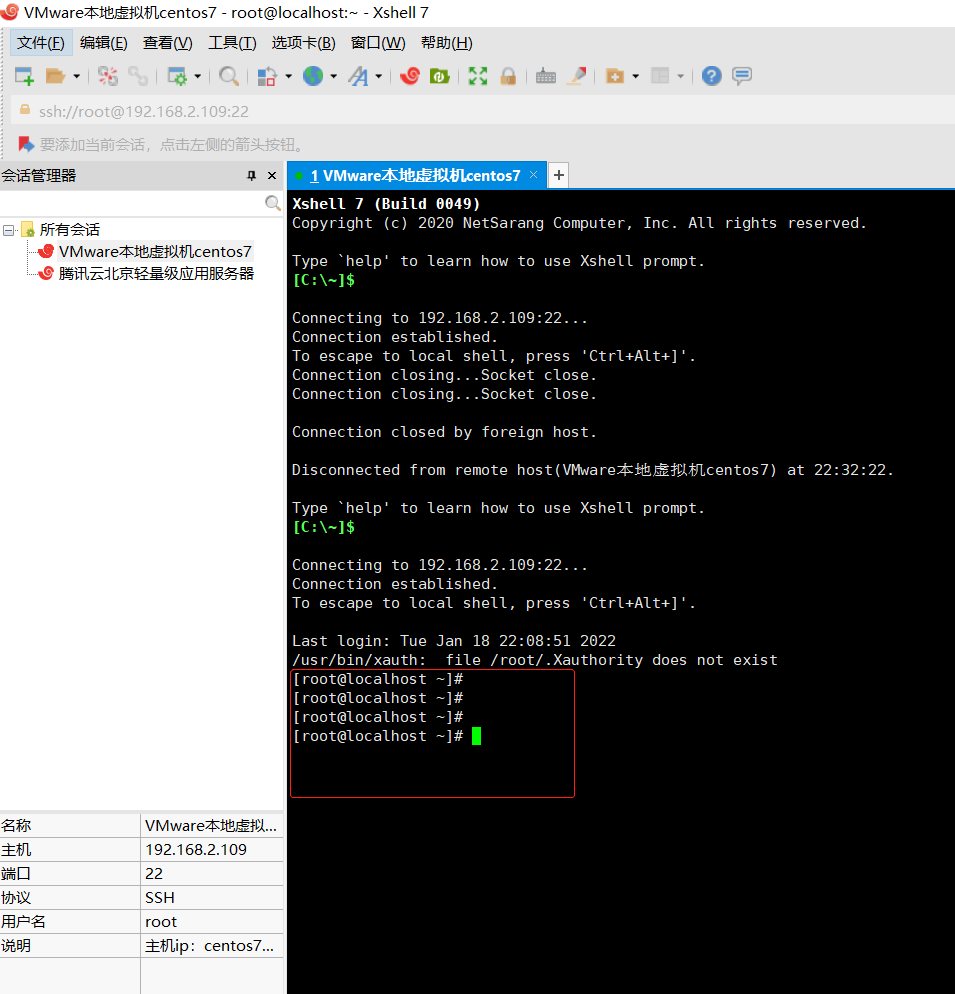Launch Xmanager red swirl icon
Viewport: 955px width, 994px height.
point(410,76)
